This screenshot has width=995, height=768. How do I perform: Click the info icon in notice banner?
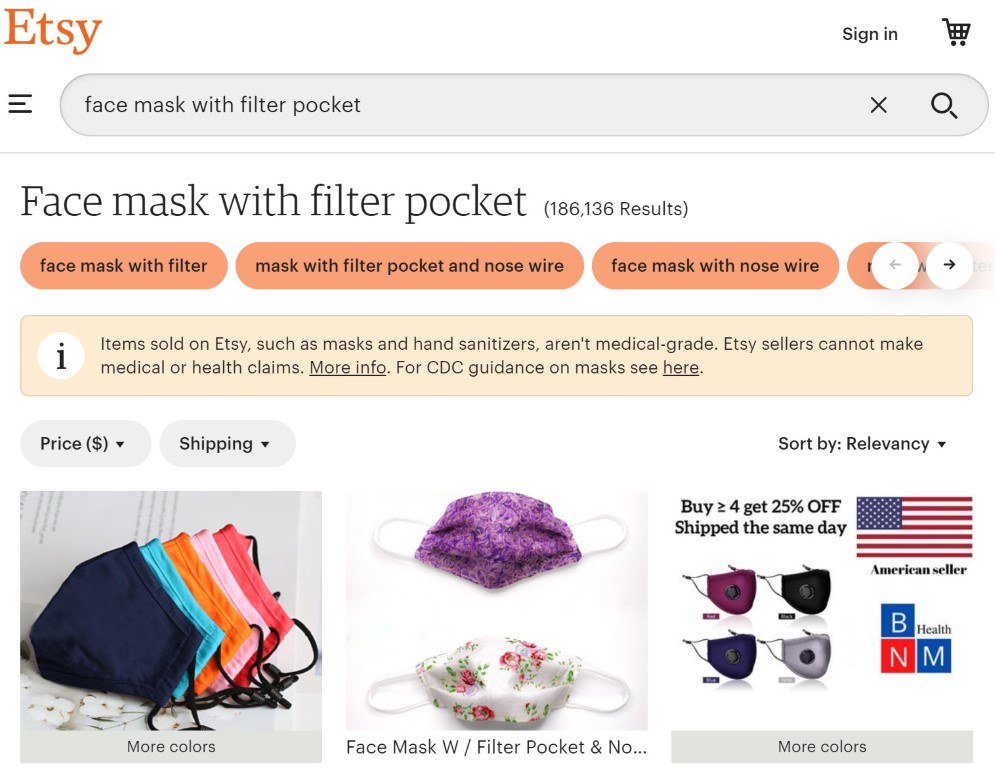tap(61, 356)
